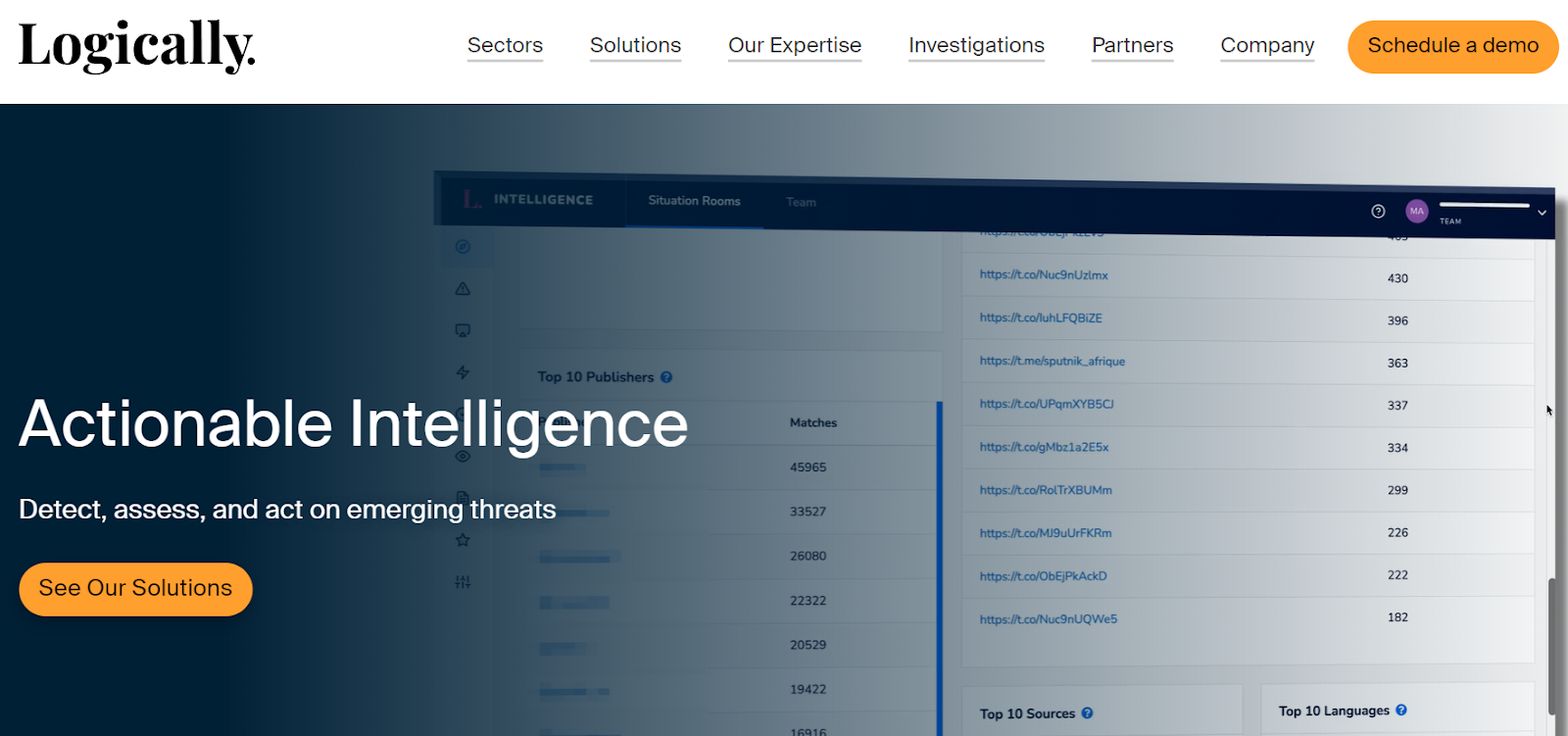Click the 19422 matches value
Image resolution: width=1568 pixels, height=736 pixels.
tap(808, 690)
